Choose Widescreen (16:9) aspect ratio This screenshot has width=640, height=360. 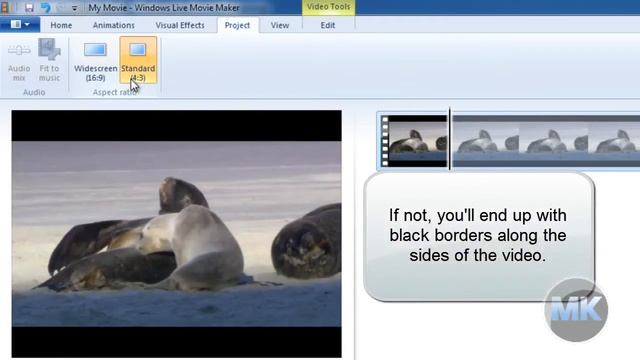coord(96,60)
